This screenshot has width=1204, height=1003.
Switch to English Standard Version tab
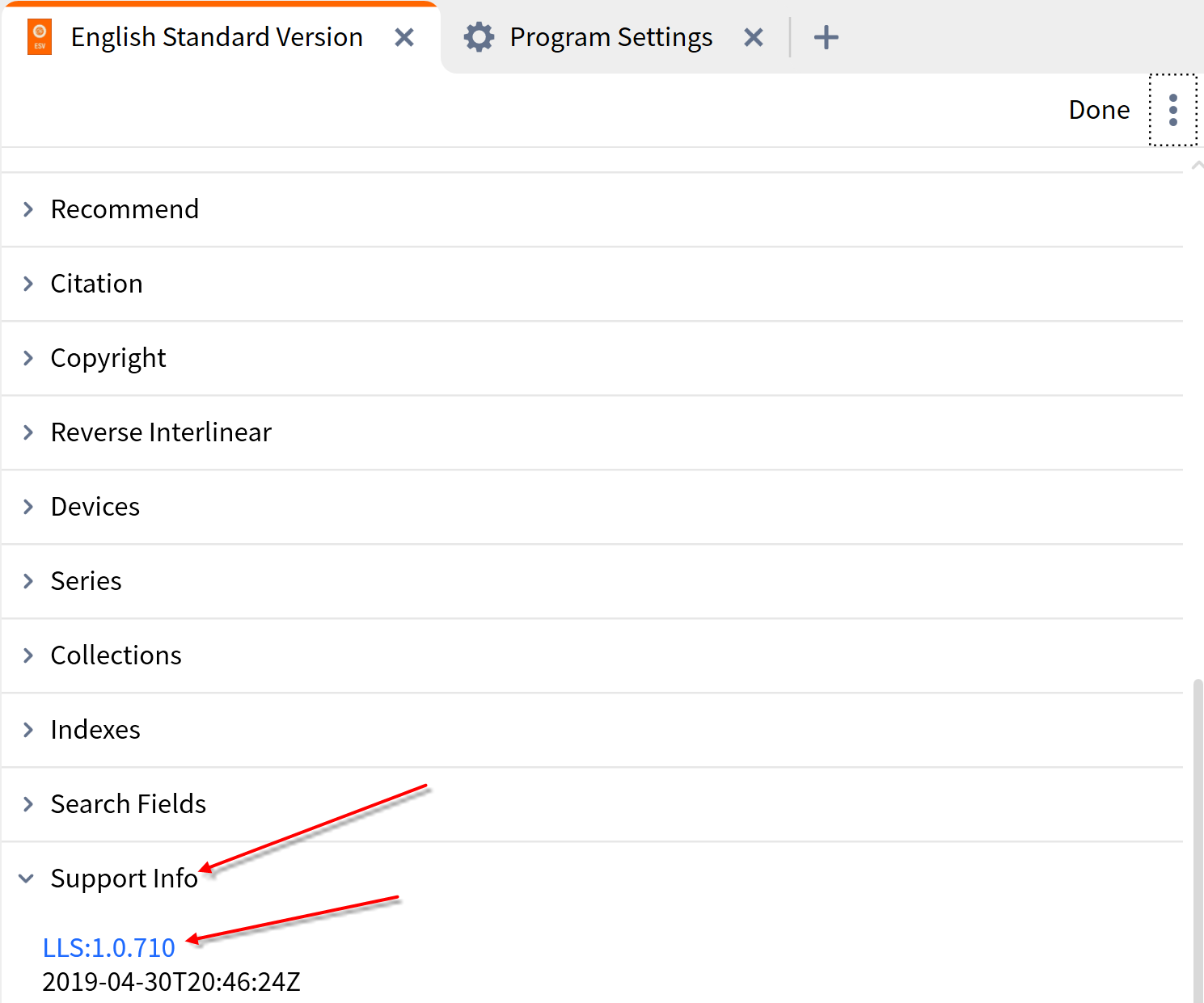coord(221,38)
